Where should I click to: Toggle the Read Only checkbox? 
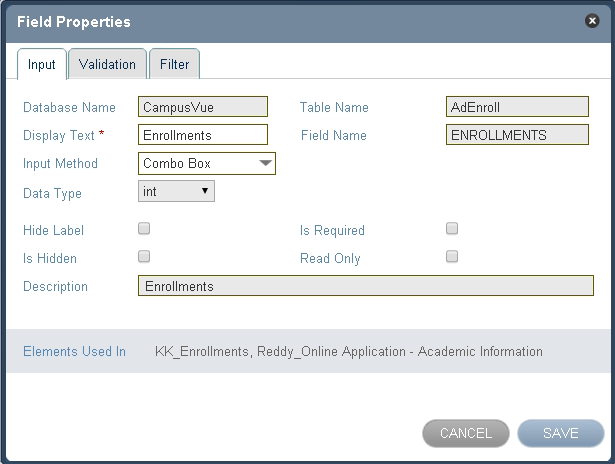[452, 257]
